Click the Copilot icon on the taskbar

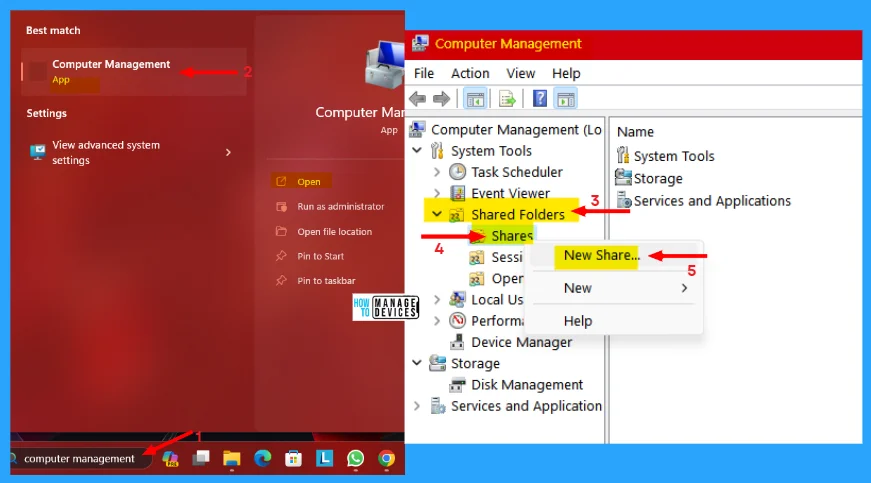170,459
